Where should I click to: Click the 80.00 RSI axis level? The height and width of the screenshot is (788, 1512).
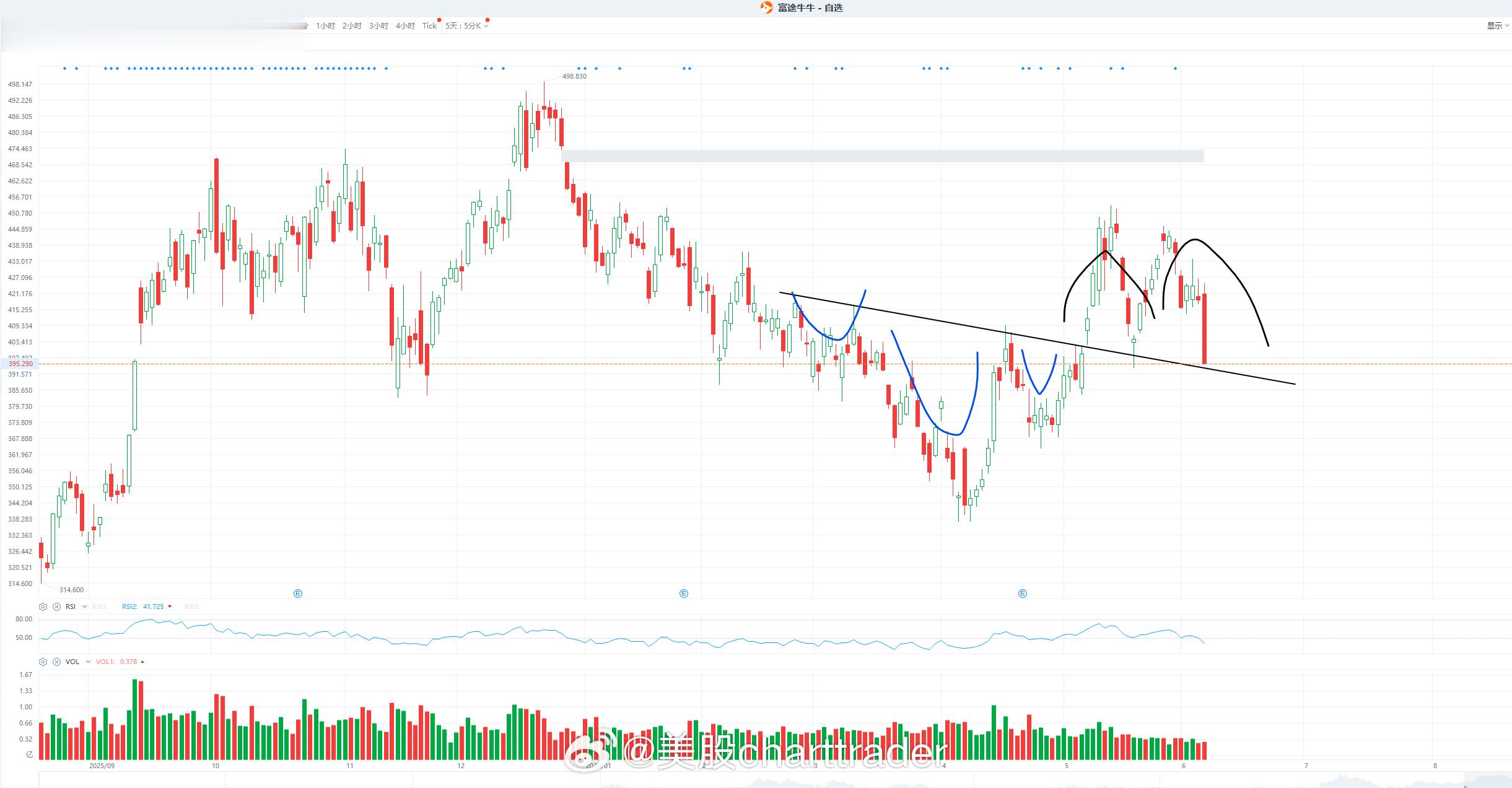click(24, 619)
